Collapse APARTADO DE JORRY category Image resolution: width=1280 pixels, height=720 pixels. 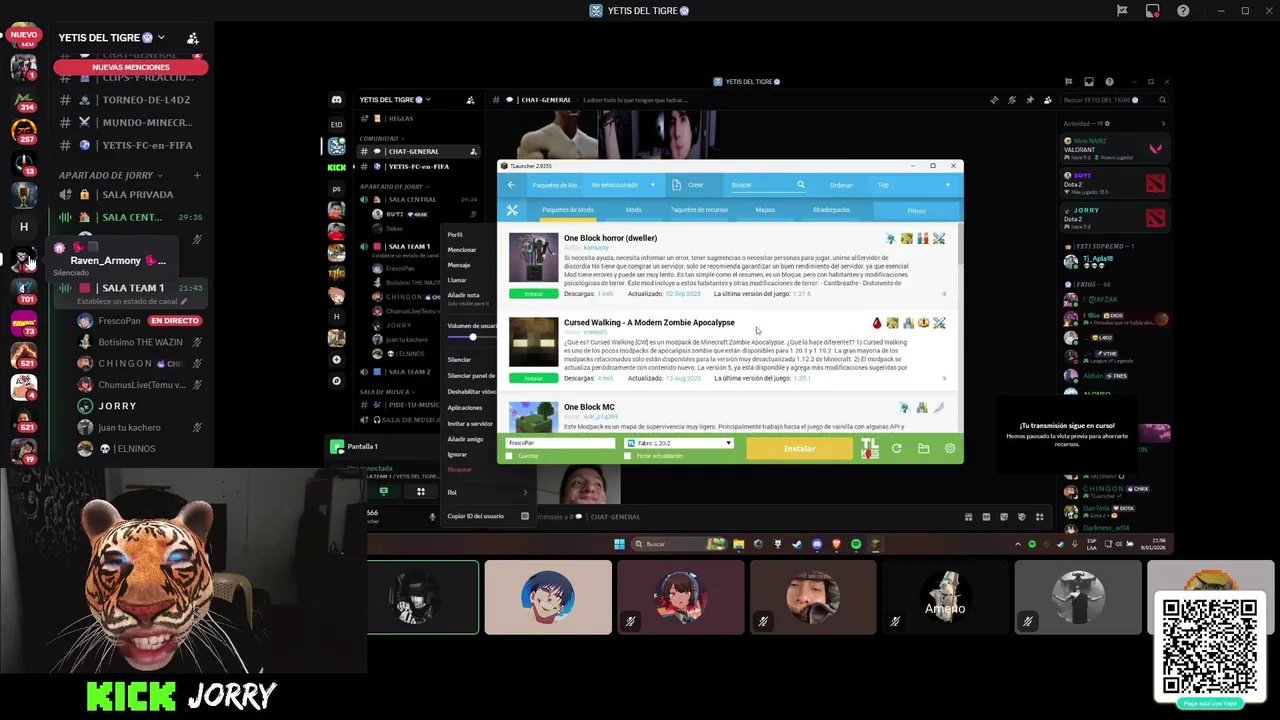point(106,175)
